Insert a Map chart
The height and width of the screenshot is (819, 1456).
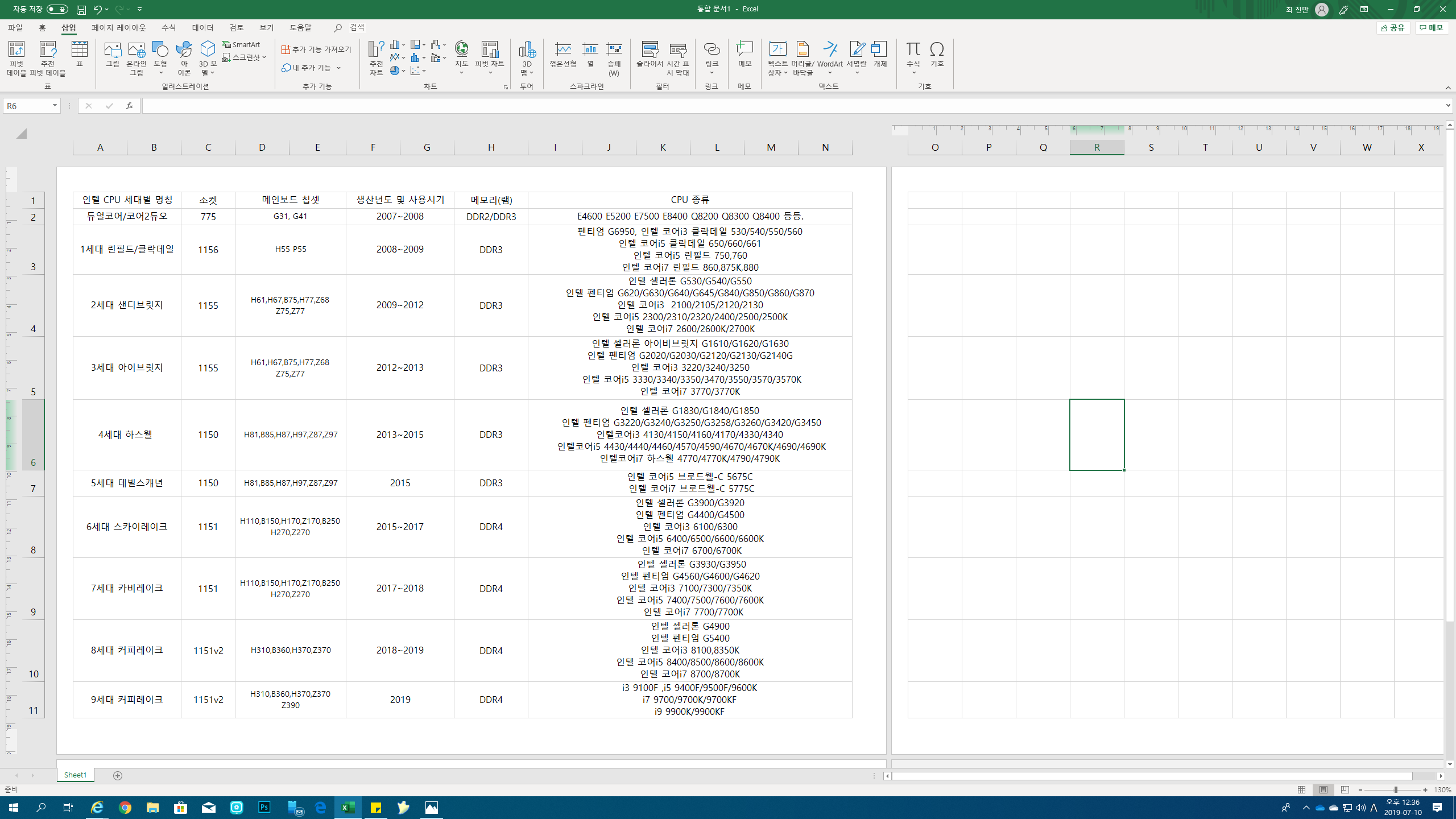462,59
